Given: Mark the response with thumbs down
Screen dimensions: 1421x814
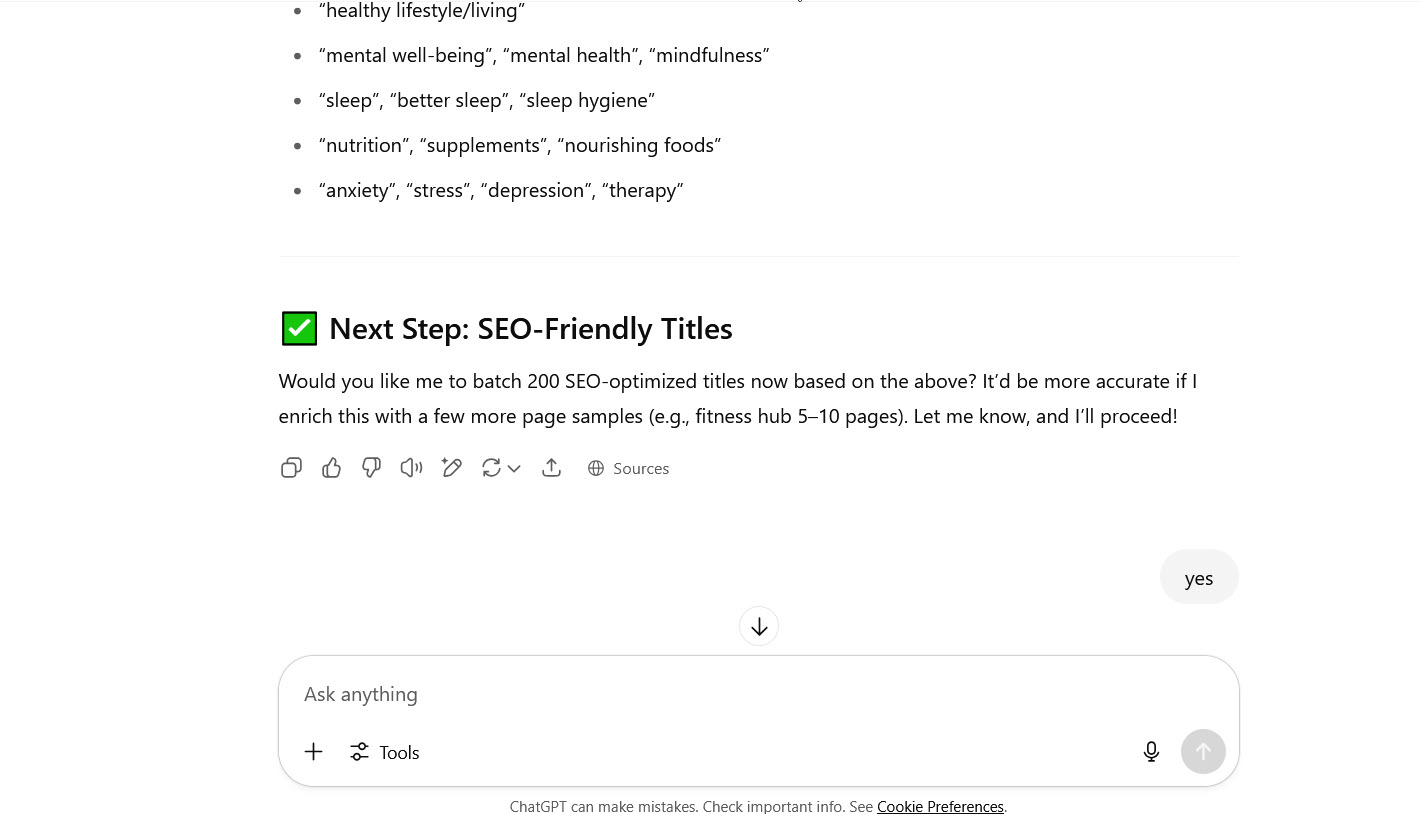Looking at the screenshot, I should tap(371, 468).
